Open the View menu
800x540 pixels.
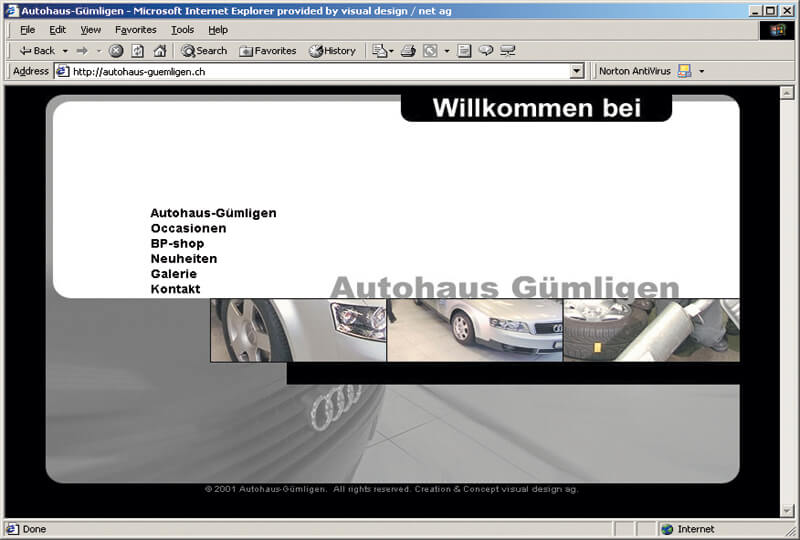90,30
